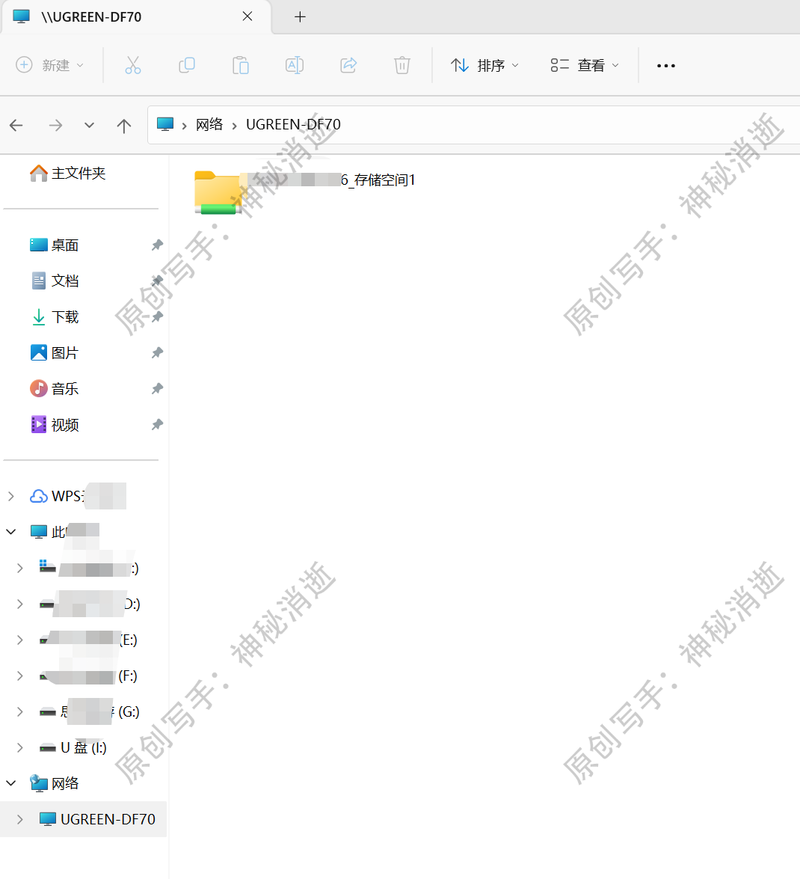Click the Delete trash can icon
Screen dimensions: 800x879
tap(402, 66)
